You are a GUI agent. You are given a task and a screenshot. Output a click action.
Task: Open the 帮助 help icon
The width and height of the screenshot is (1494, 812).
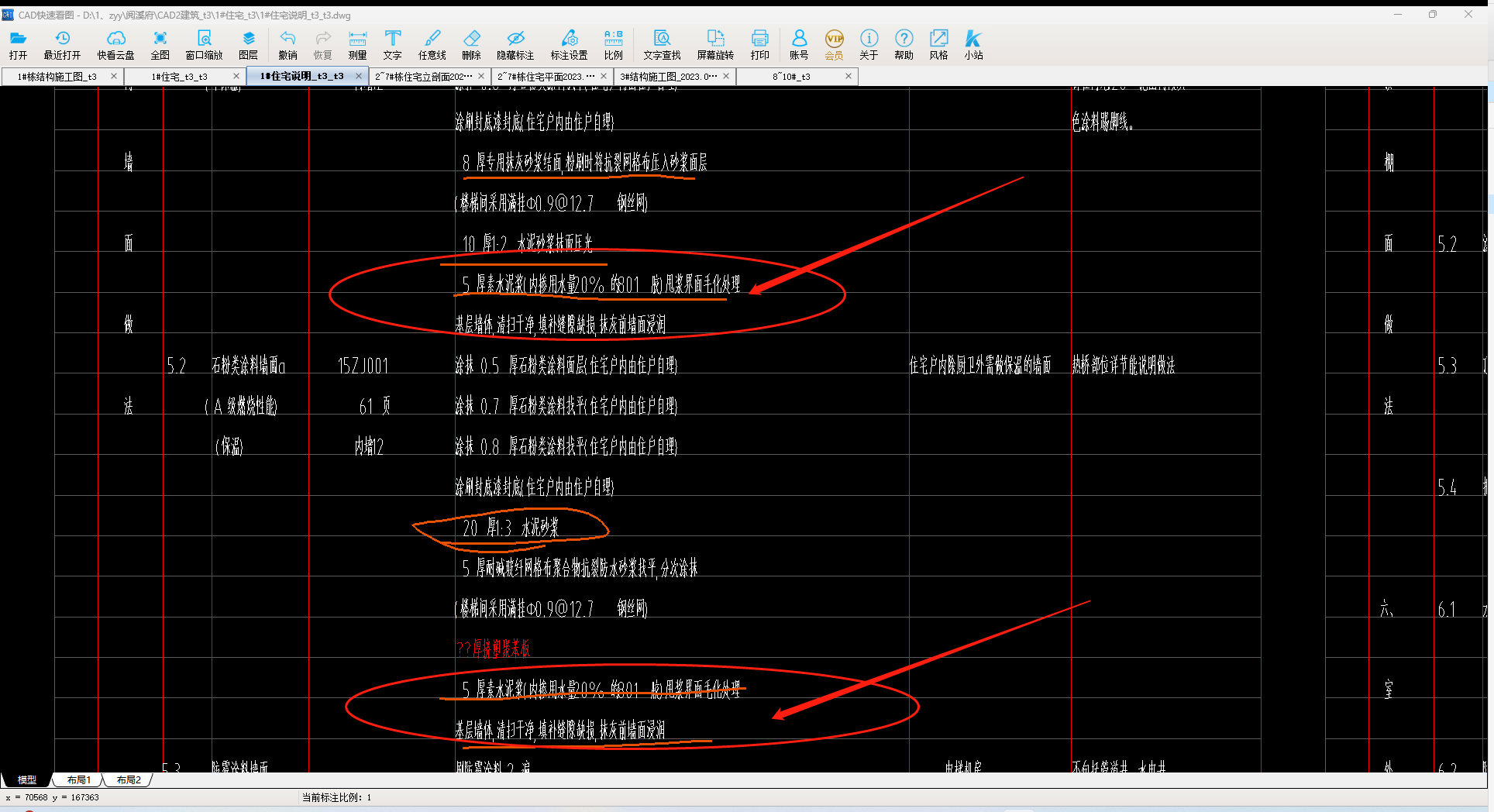tap(904, 45)
